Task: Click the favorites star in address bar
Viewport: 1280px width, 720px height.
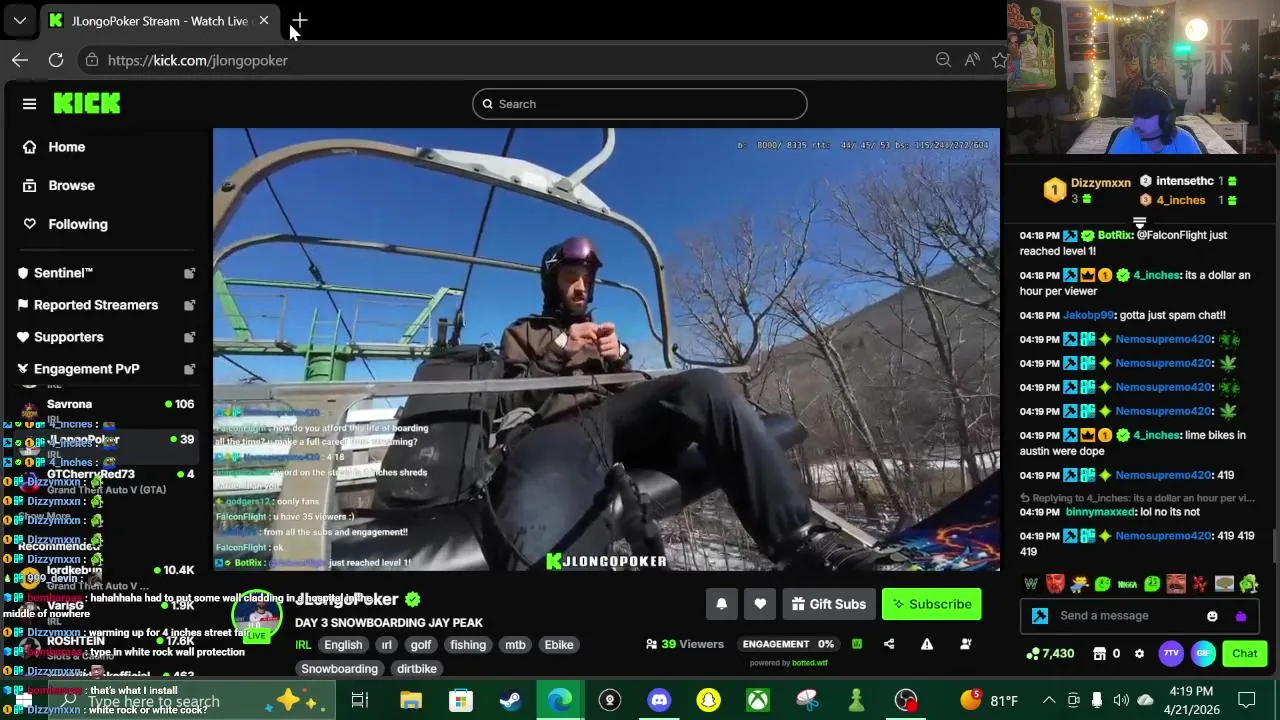Action: pyautogui.click(x=999, y=60)
